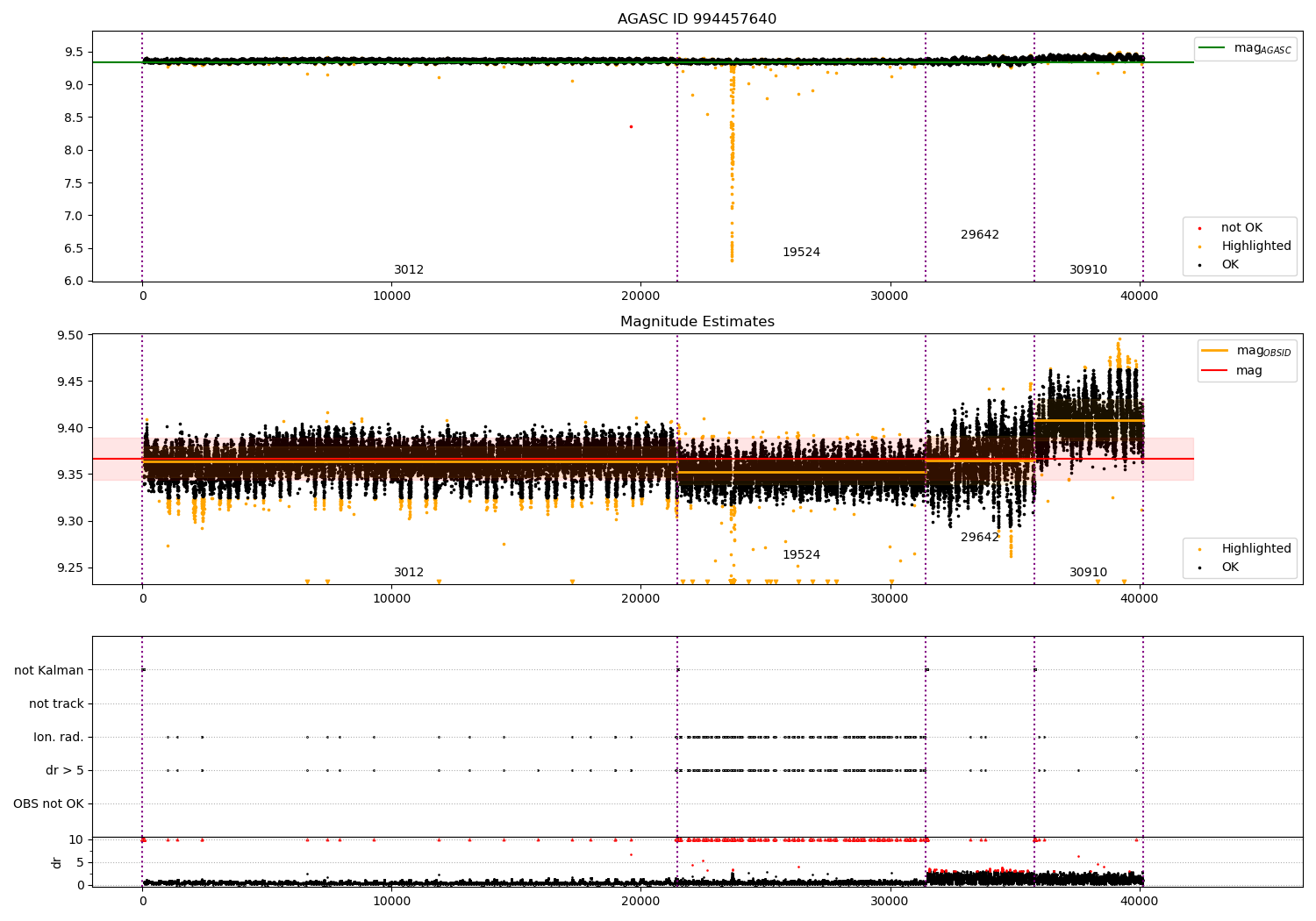Click the 'Magnitude Estimates' plot title
This screenshot has width=1316, height=921.
tap(697, 322)
